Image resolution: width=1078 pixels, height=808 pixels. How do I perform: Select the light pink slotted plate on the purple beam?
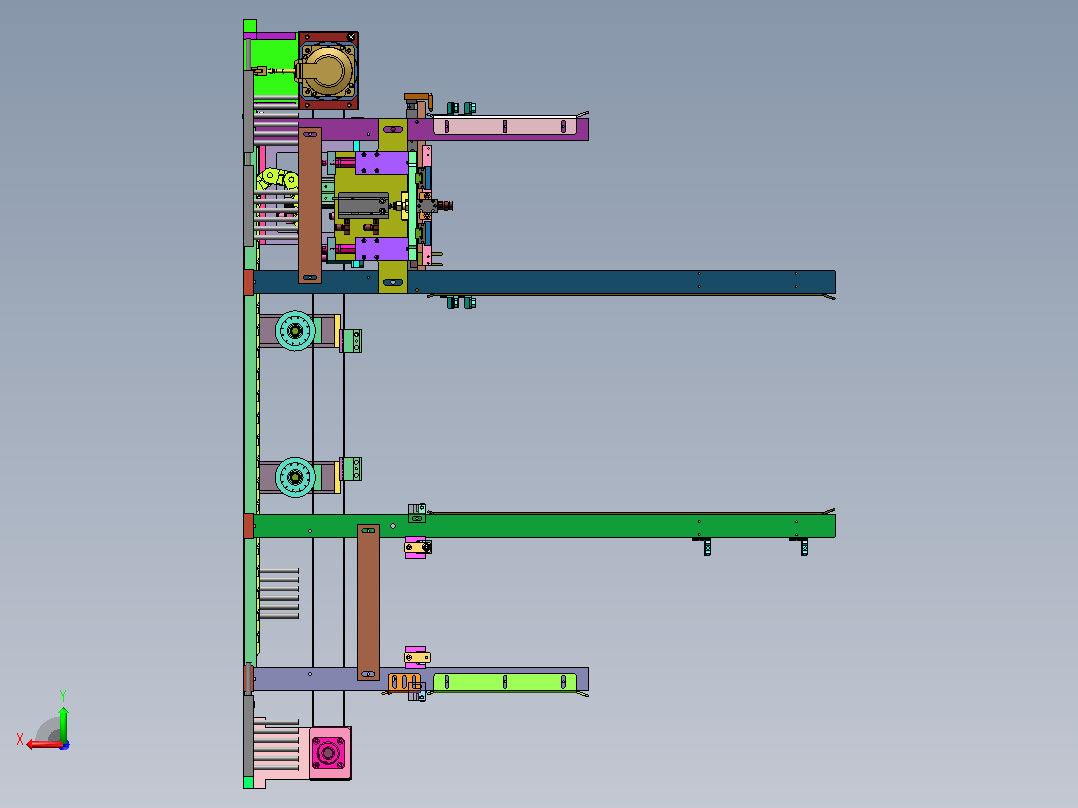click(505, 126)
